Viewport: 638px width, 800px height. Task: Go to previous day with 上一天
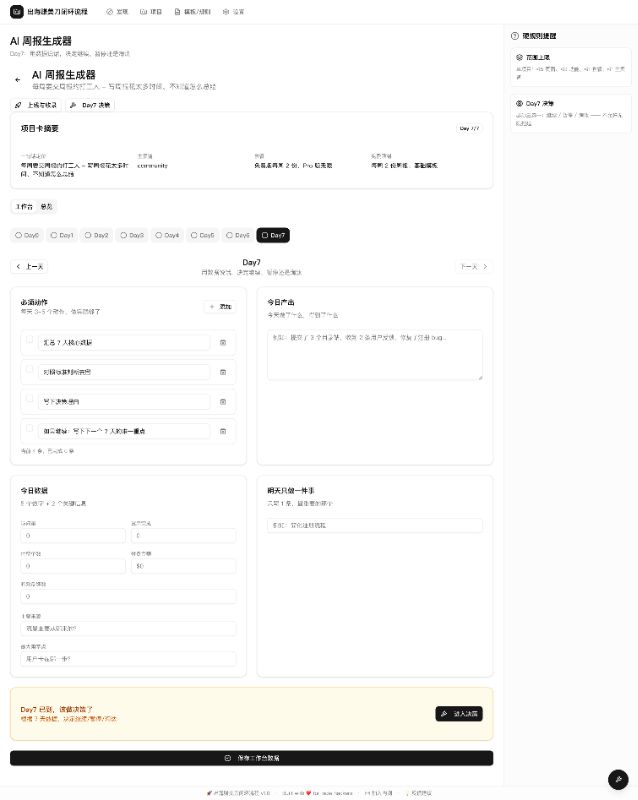tap(30, 267)
